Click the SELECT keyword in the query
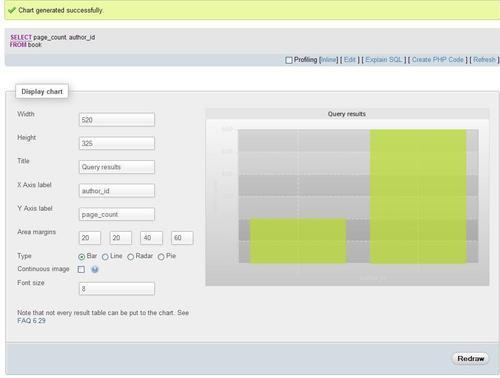 21,37
